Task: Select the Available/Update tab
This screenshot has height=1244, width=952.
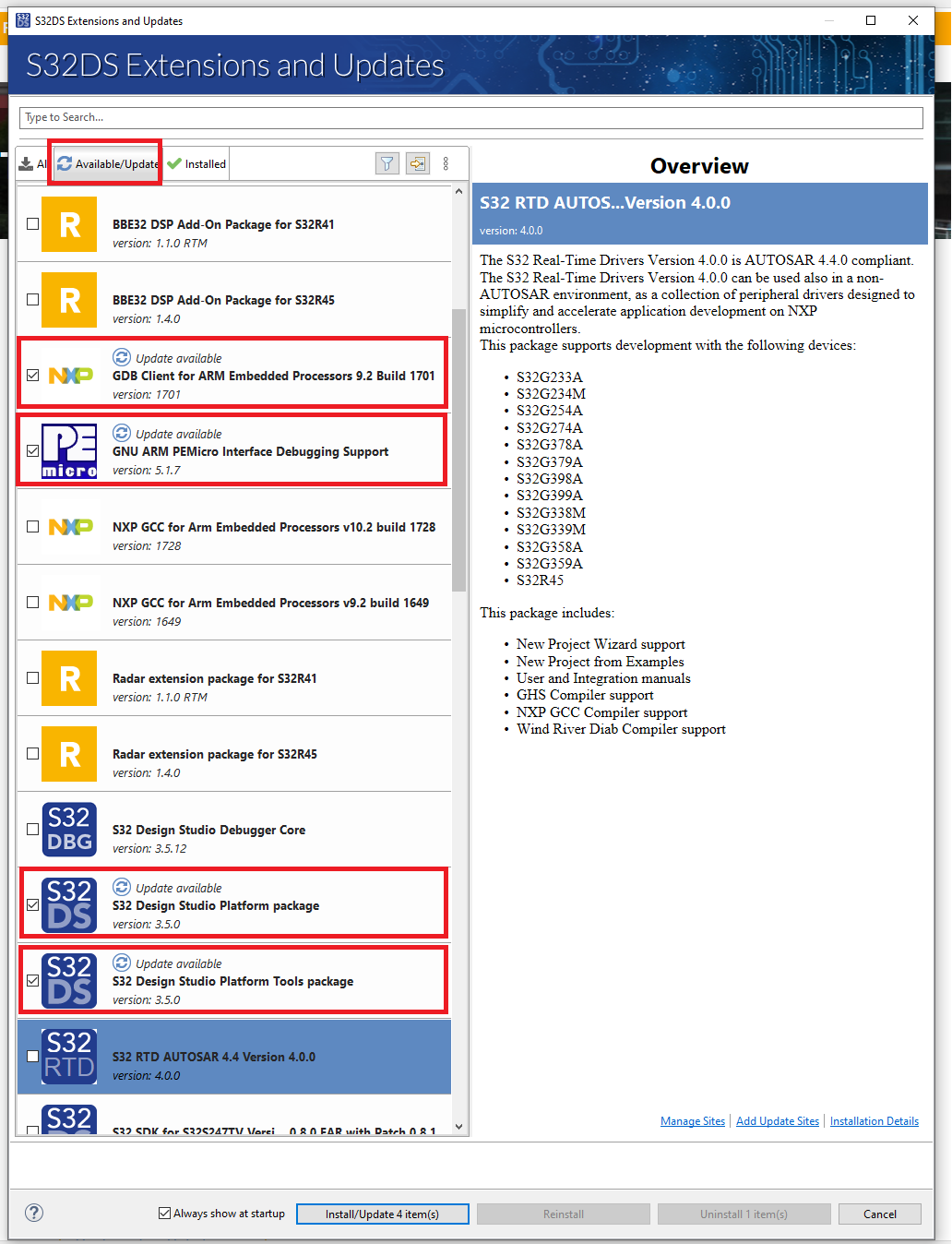Action: click(x=107, y=164)
